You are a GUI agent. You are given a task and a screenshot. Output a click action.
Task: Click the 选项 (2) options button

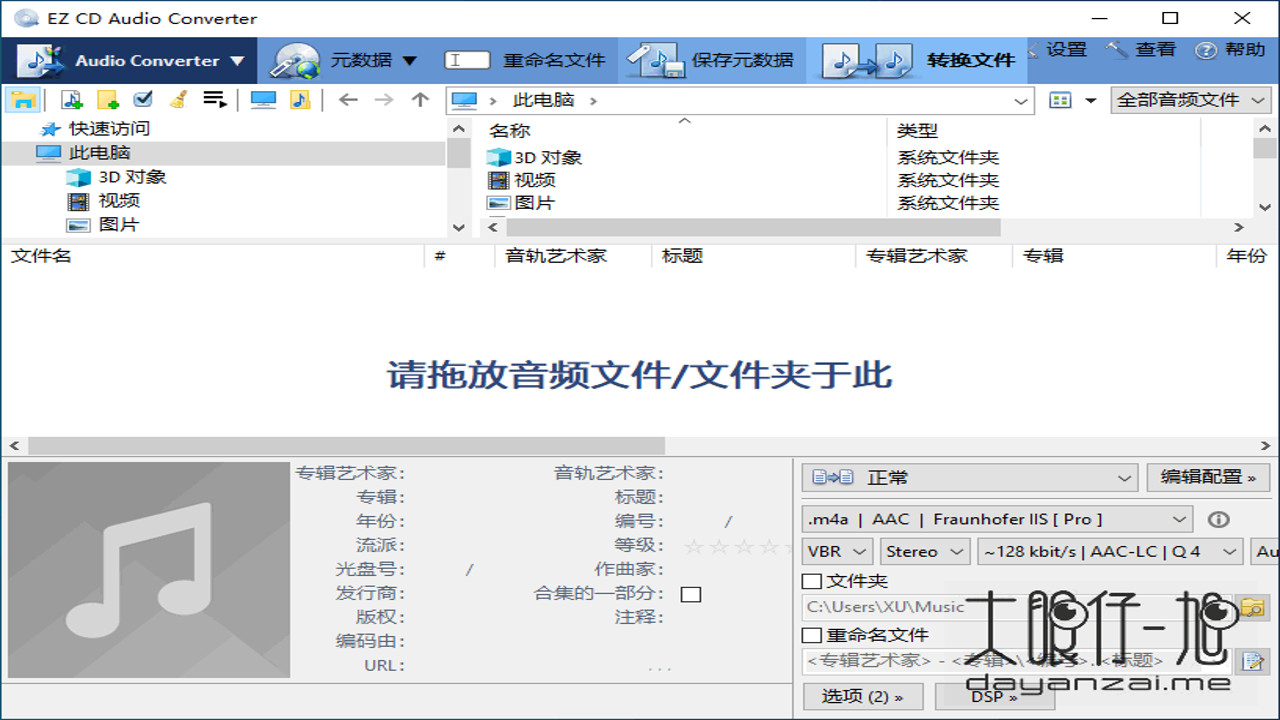[x=863, y=697]
